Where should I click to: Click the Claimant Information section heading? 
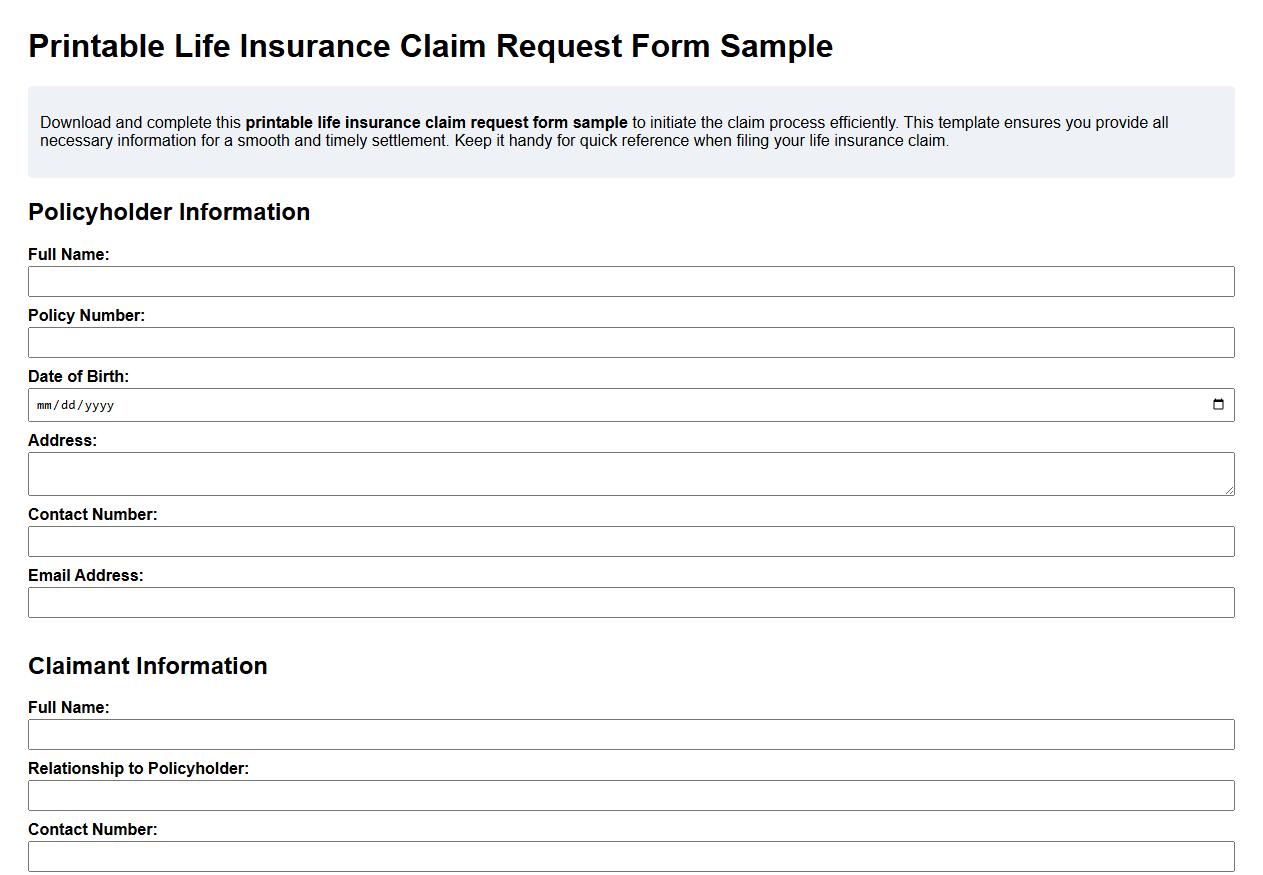pos(148,666)
